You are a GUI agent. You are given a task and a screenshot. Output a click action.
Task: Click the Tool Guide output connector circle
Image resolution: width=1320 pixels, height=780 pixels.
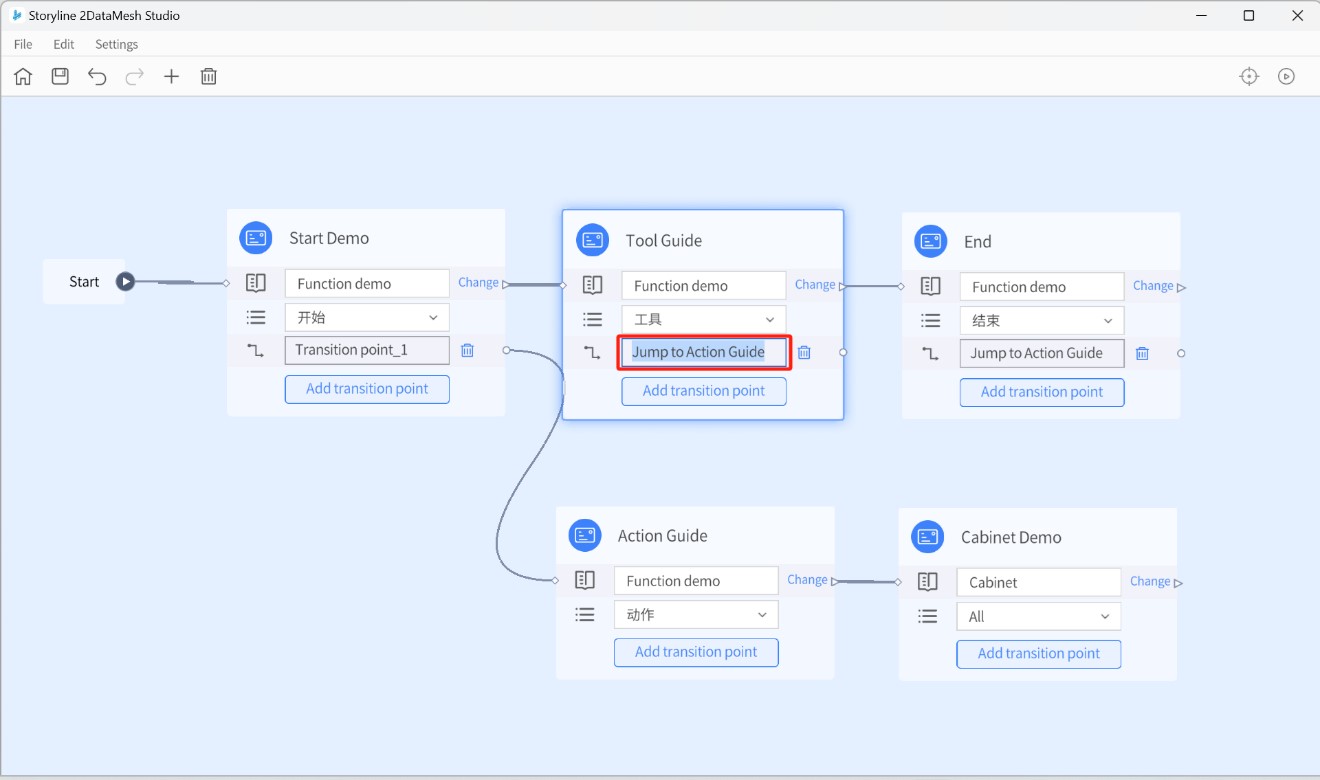coord(843,352)
